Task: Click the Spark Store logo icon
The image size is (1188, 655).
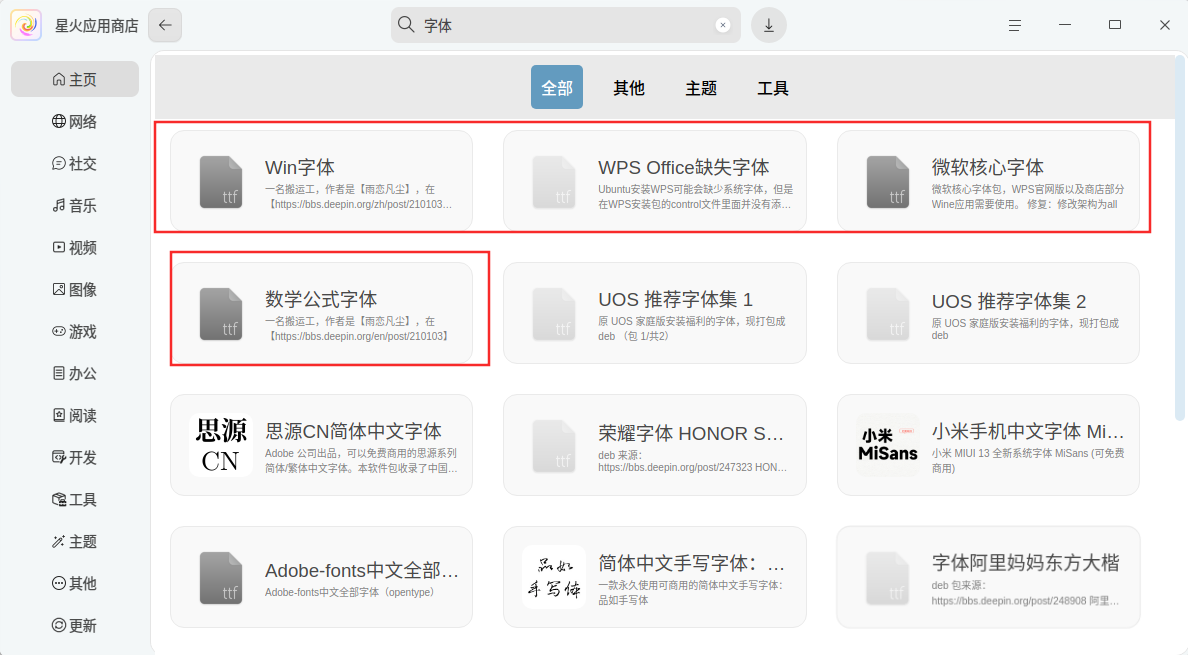Action: pyautogui.click(x=26, y=25)
